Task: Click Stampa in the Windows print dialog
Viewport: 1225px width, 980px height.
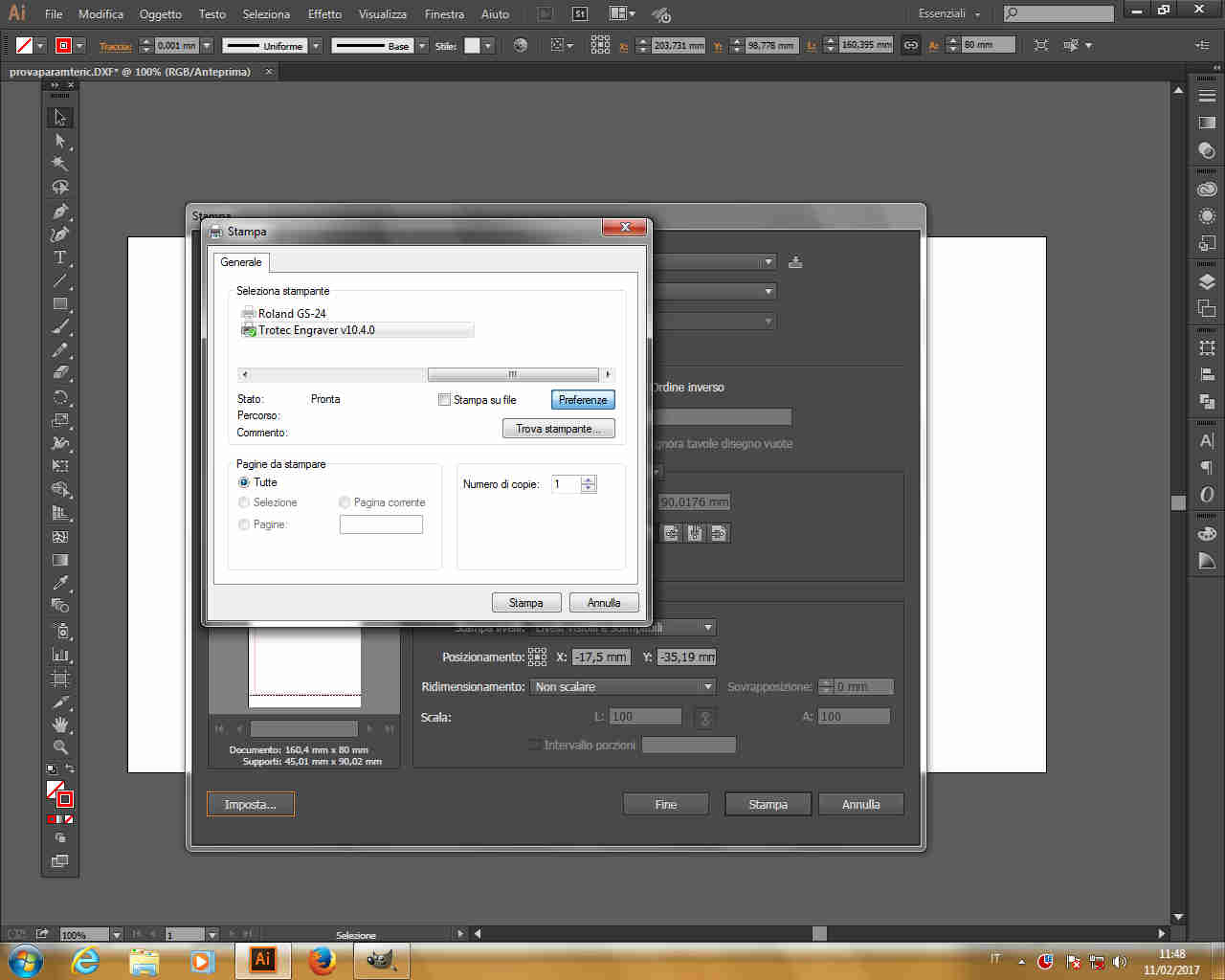Action: pyautogui.click(x=526, y=603)
